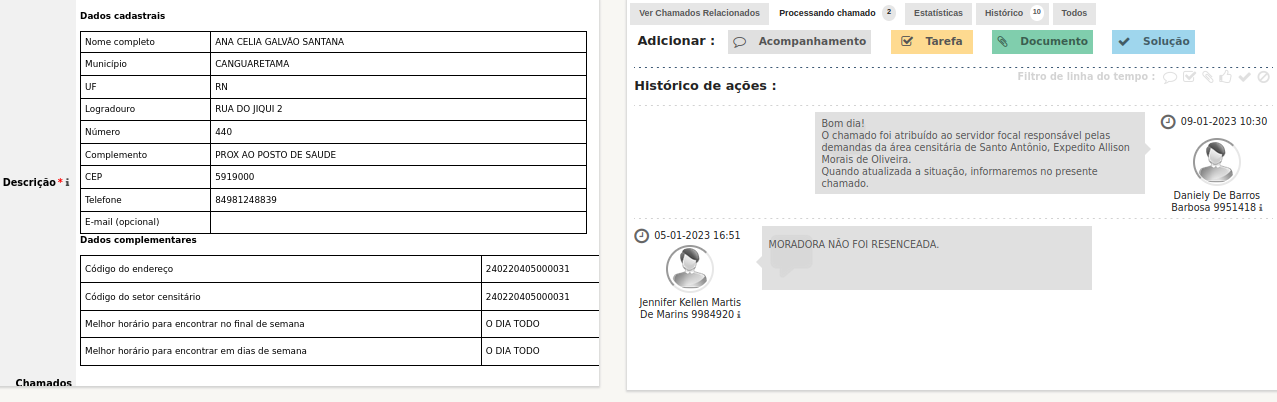
Task: Select the CANGUARETAMA município cell
Action: click(x=398, y=64)
